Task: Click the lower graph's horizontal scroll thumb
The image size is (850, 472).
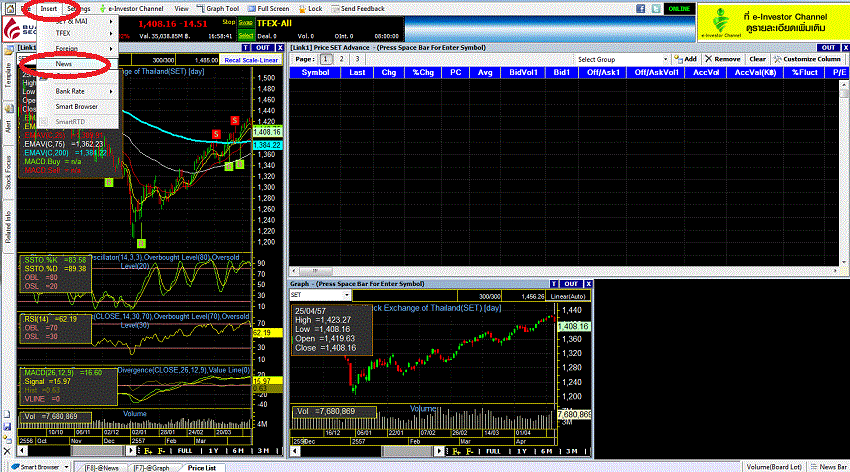Action: pos(407,451)
